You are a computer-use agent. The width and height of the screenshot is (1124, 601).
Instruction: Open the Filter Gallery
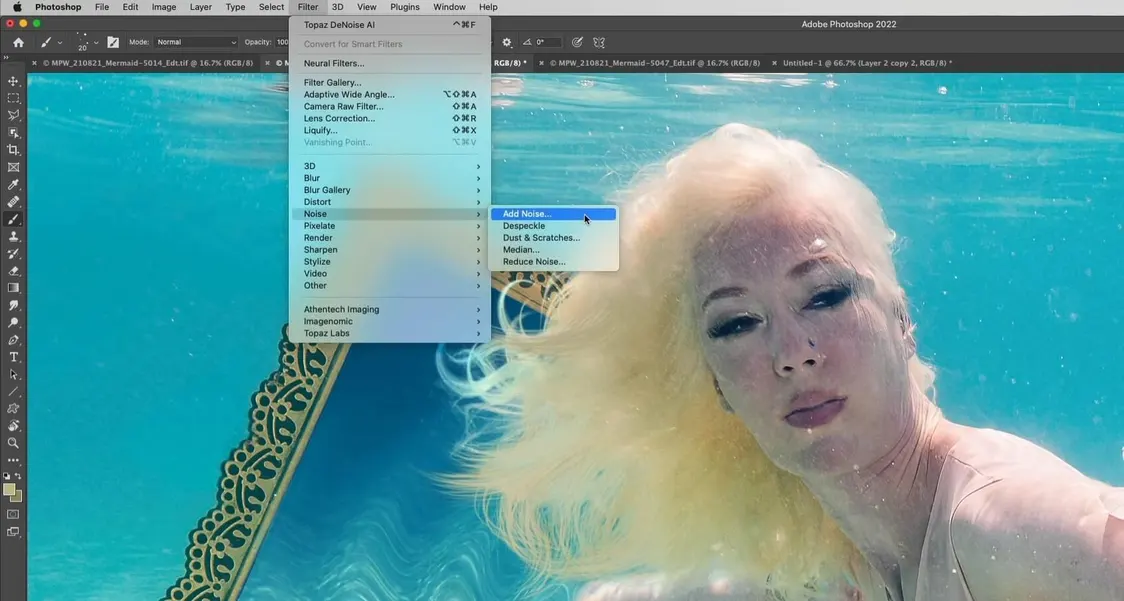point(391,82)
